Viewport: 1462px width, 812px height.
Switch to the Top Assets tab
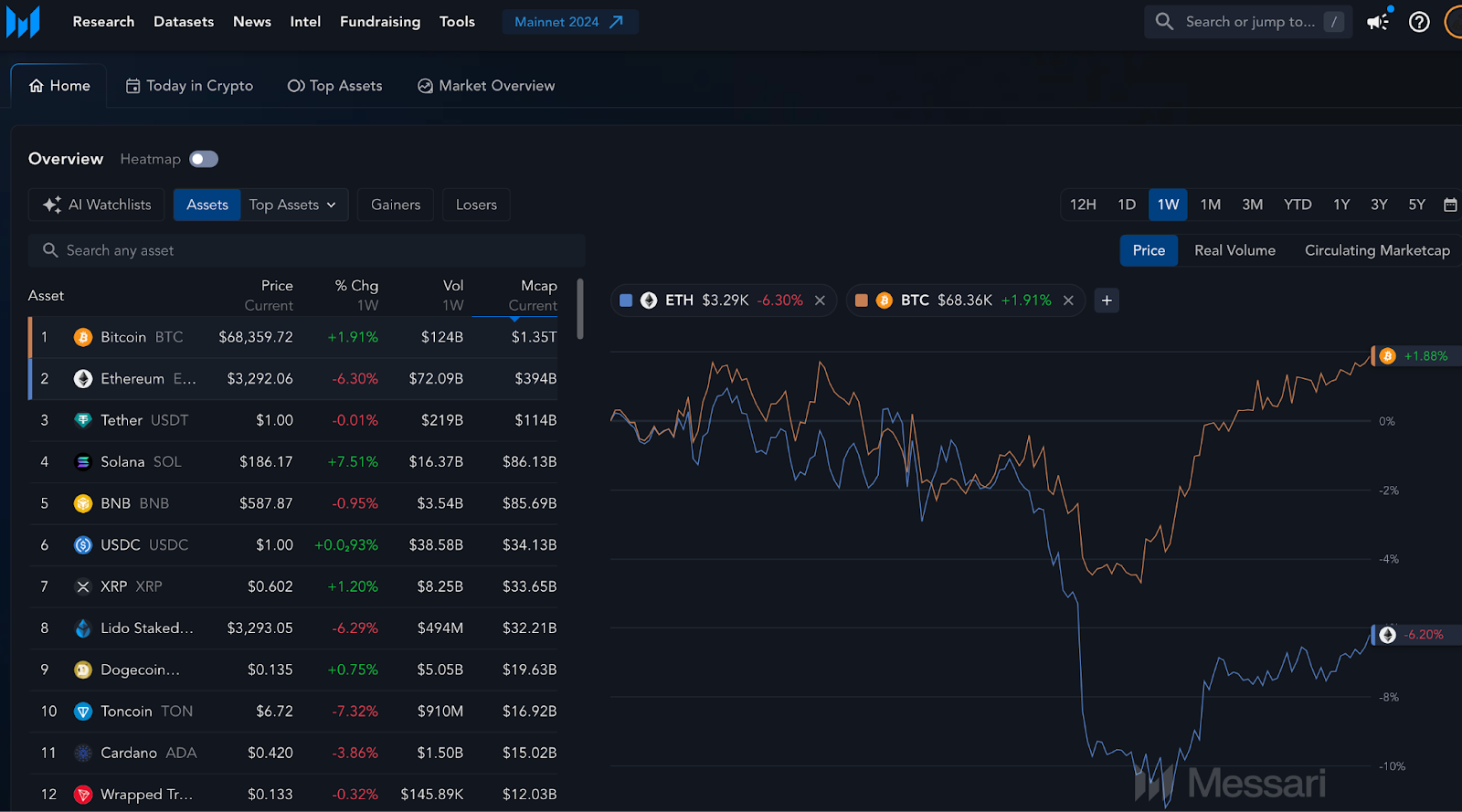click(334, 86)
